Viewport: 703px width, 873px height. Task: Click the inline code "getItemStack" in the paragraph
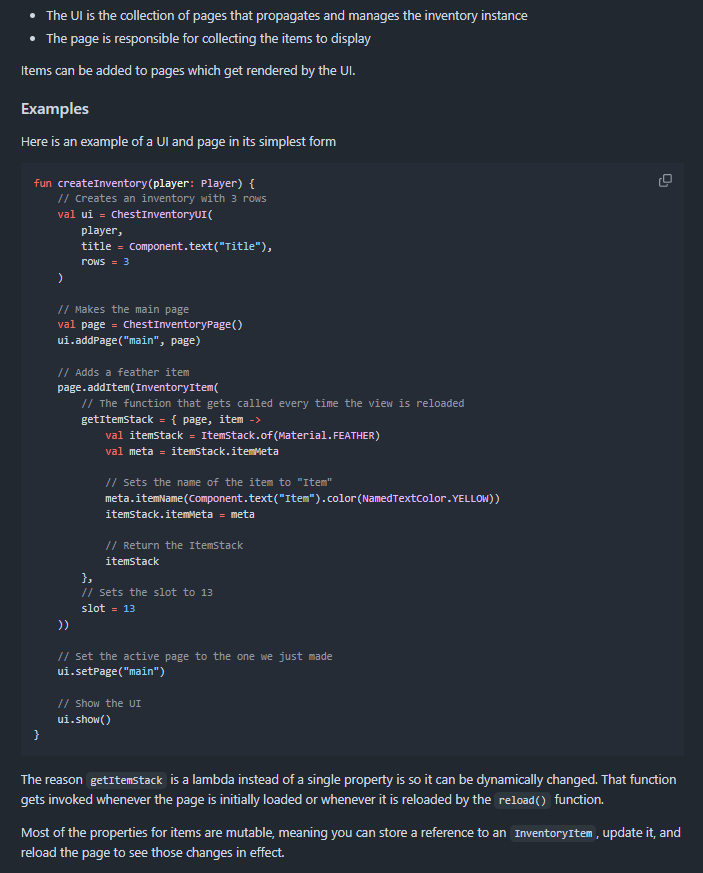[124, 780]
